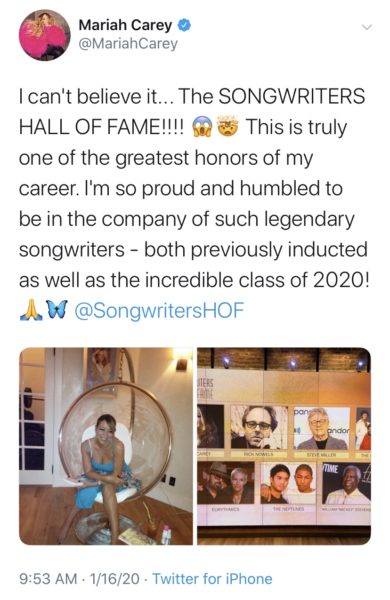Click the blue butterfly emoji
Image resolution: width=390 pixels, height=600 pixels.
tap(57, 310)
